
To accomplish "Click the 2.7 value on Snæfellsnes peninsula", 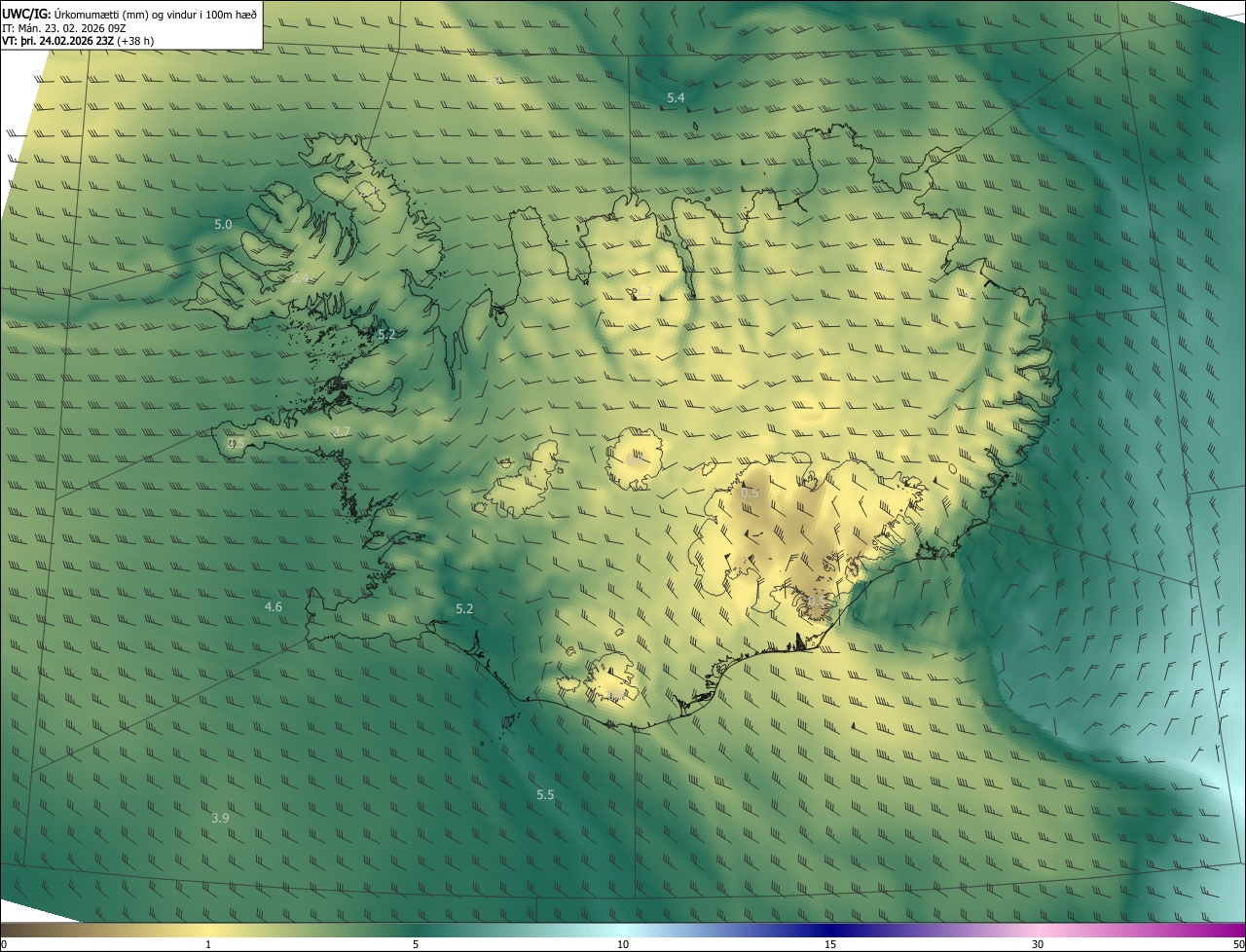I will coord(341,432).
